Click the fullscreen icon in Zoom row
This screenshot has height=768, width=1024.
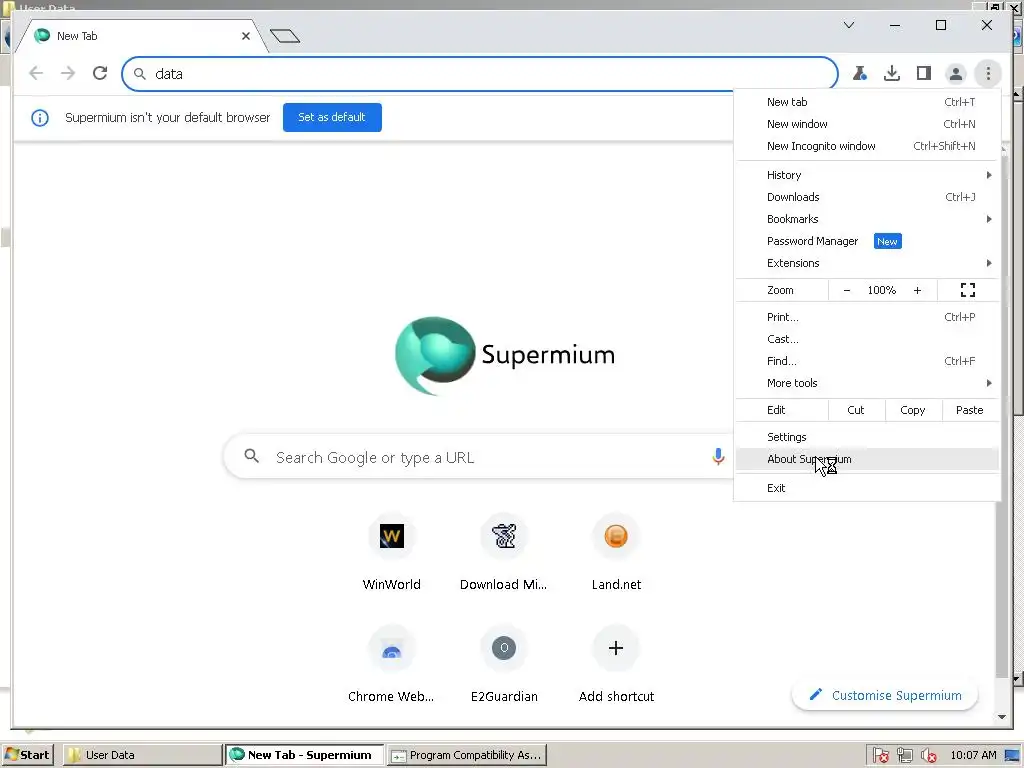[968, 291]
